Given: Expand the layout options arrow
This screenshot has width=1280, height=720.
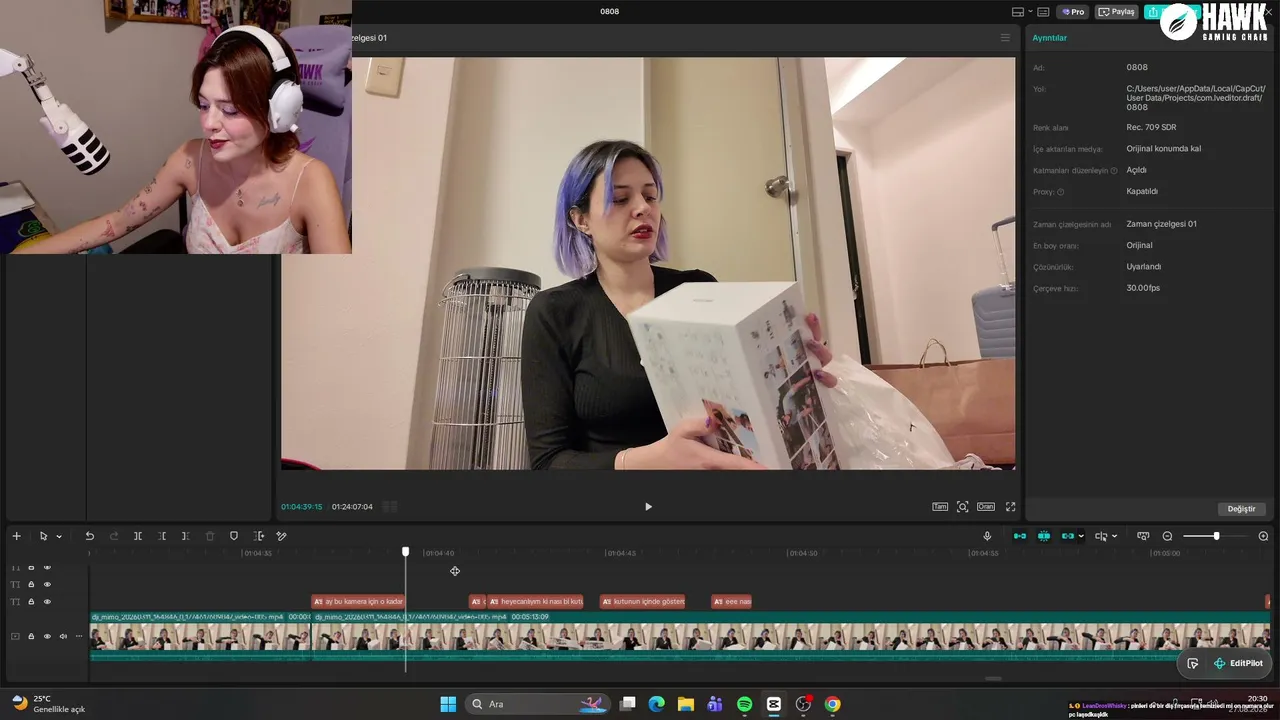Looking at the screenshot, I should tap(1030, 12).
